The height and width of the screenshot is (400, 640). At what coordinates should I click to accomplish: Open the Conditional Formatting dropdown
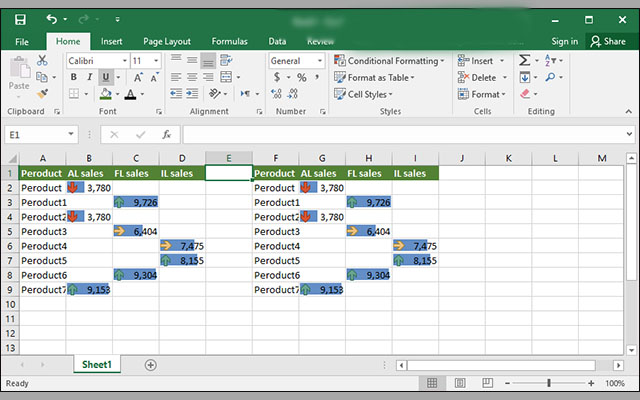391,61
